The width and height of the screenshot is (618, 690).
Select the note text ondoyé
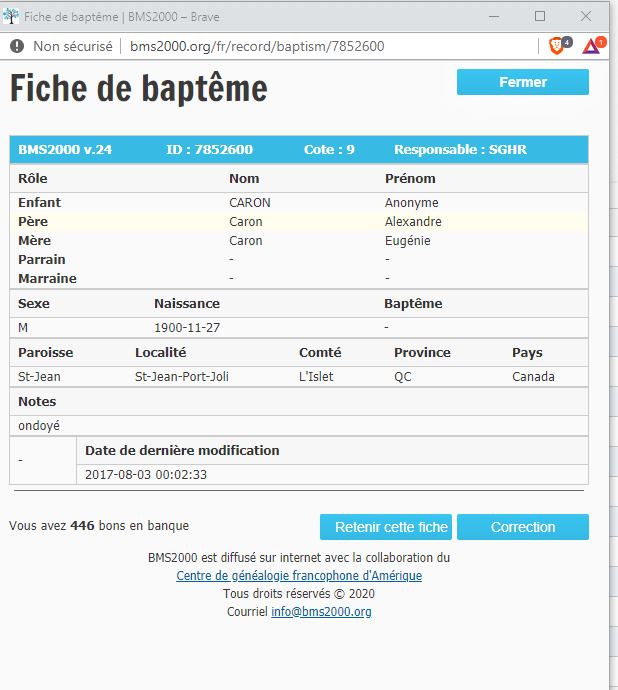click(39, 426)
